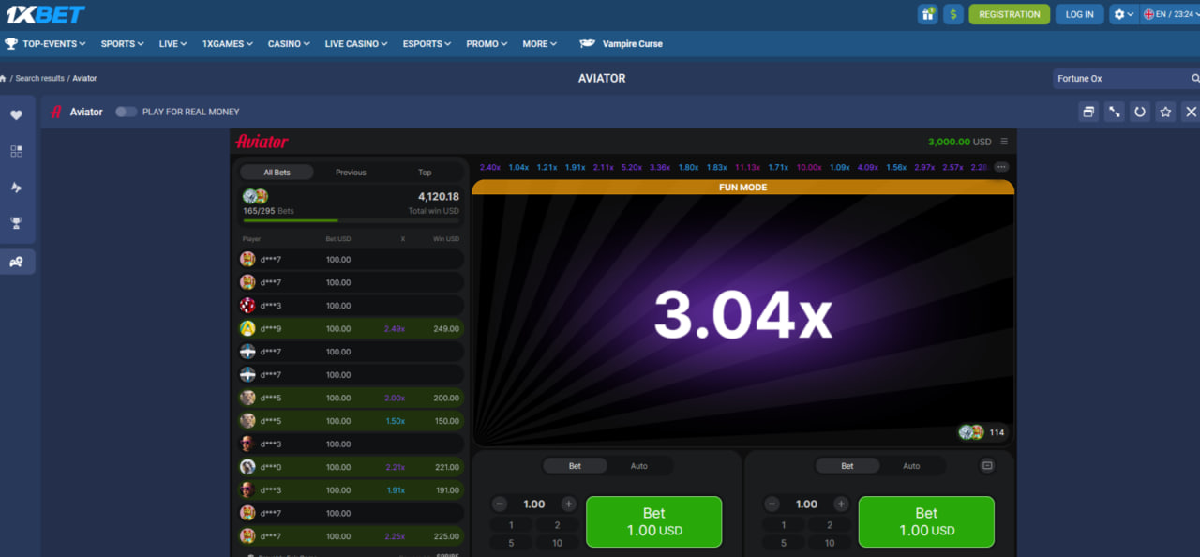Click the 4,120.18 total win amount
The image size is (1200, 557).
point(438,197)
